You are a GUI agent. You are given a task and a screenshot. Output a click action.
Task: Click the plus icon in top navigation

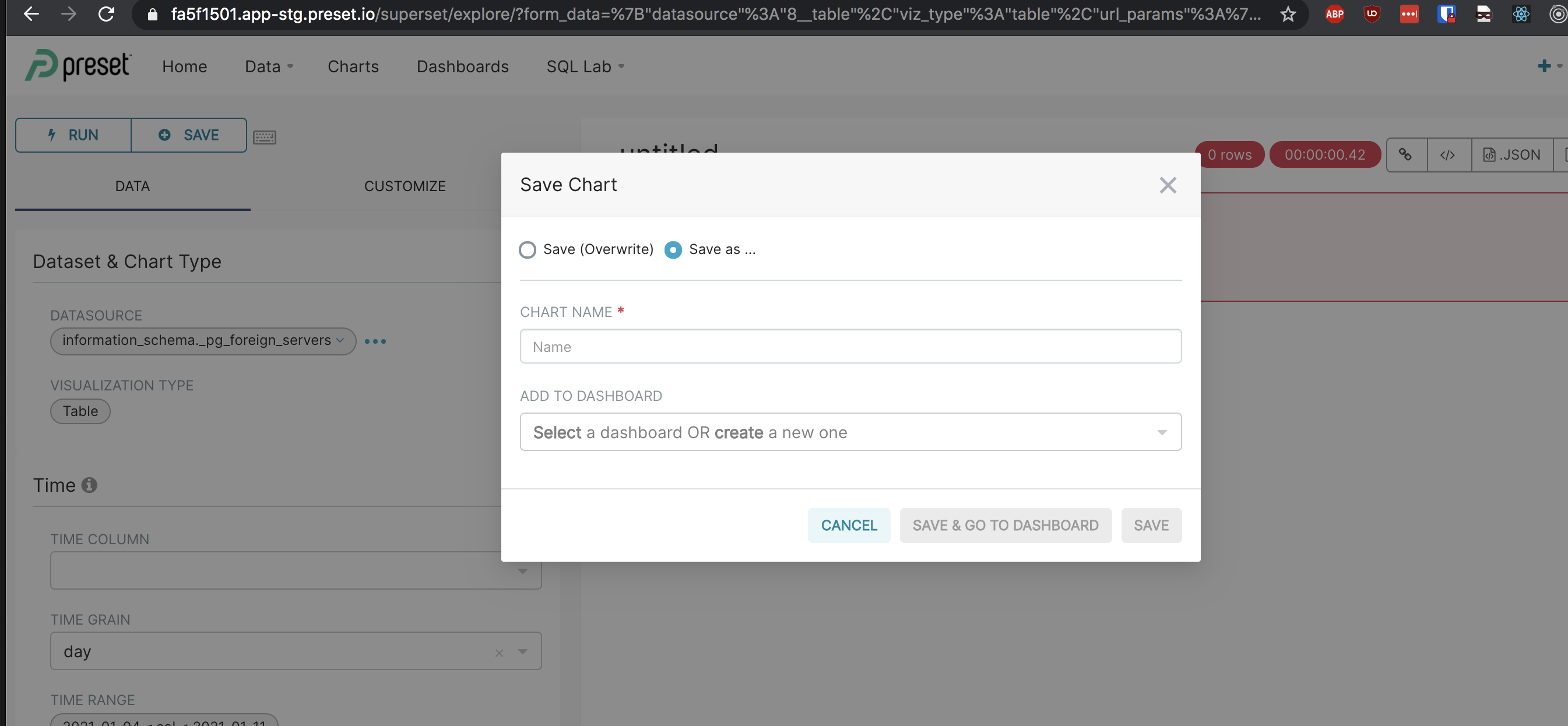tap(1544, 66)
